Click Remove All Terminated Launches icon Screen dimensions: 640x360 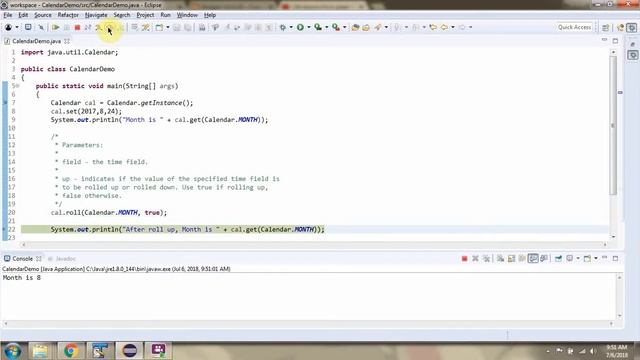point(486,258)
